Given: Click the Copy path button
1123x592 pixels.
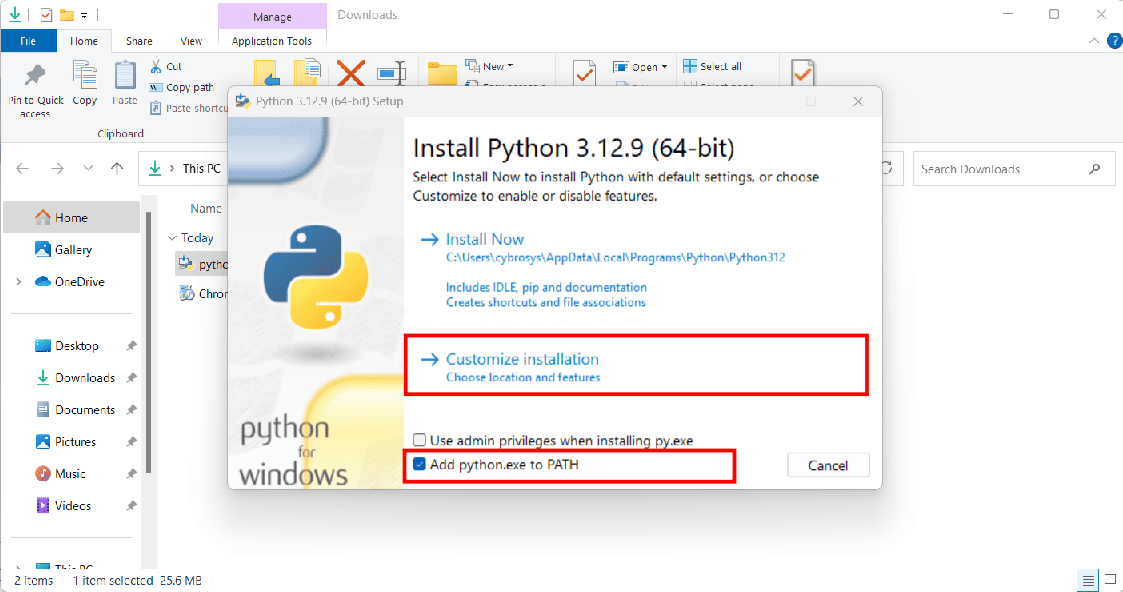Looking at the screenshot, I should 182,87.
